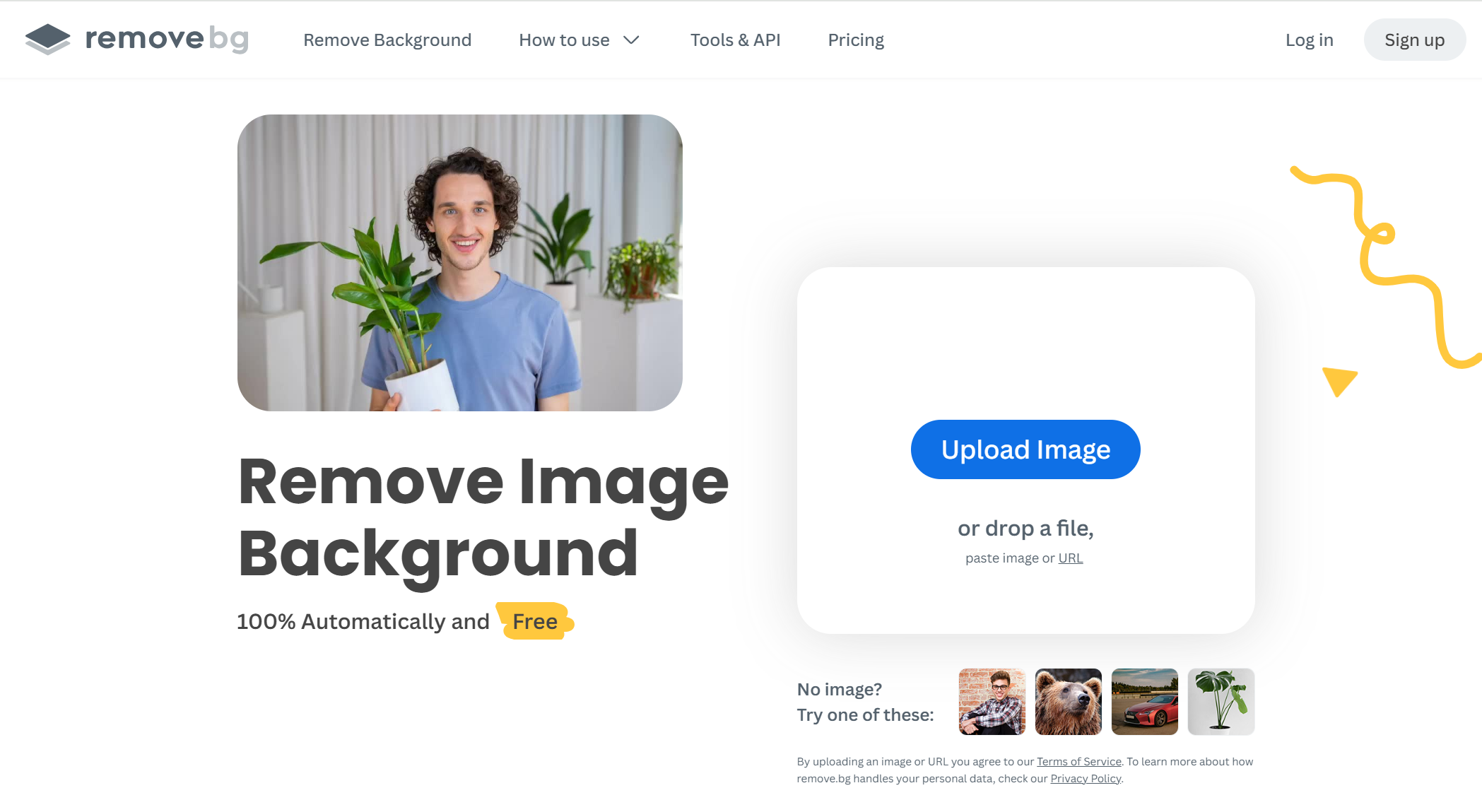Click Remove Background navigation item
This screenshot has height=812, width=1482.
pos(387,40)
